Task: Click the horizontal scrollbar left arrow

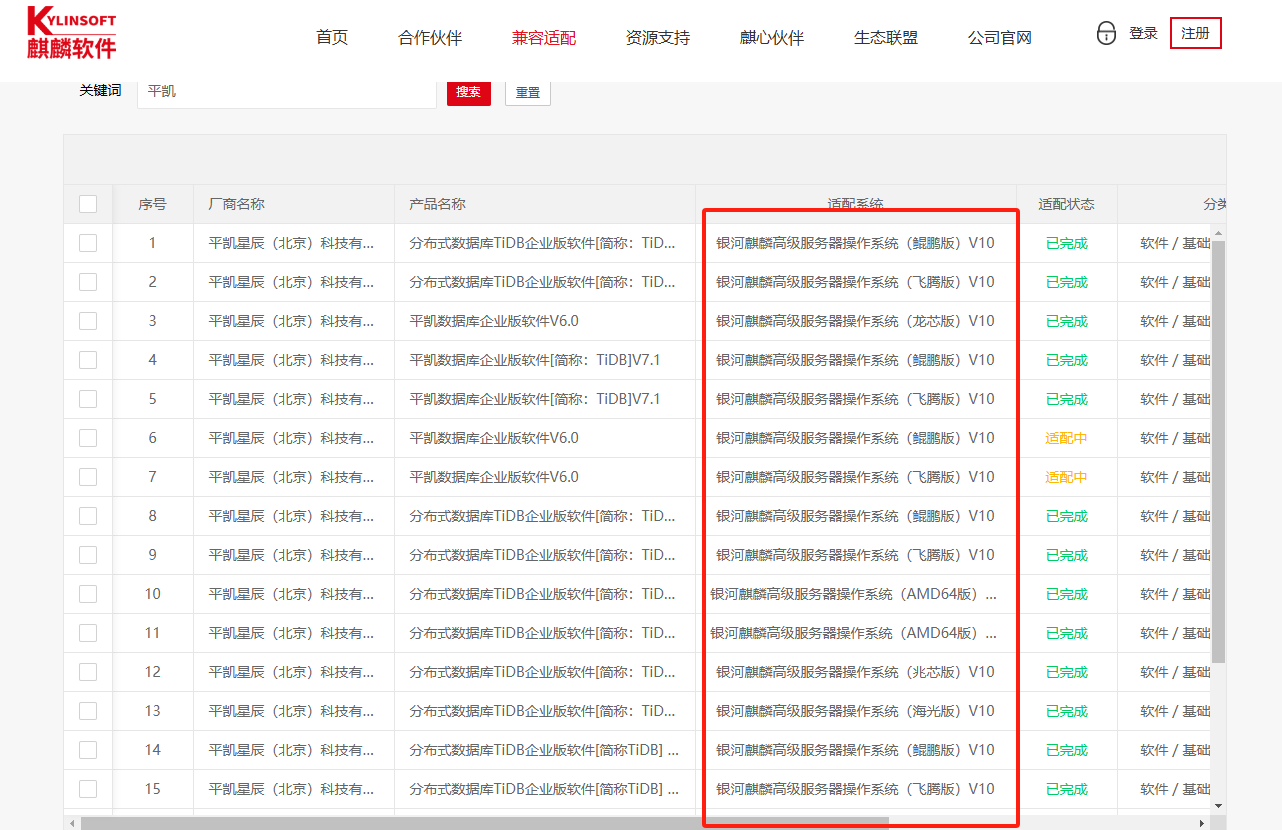Action: (71, 823)
